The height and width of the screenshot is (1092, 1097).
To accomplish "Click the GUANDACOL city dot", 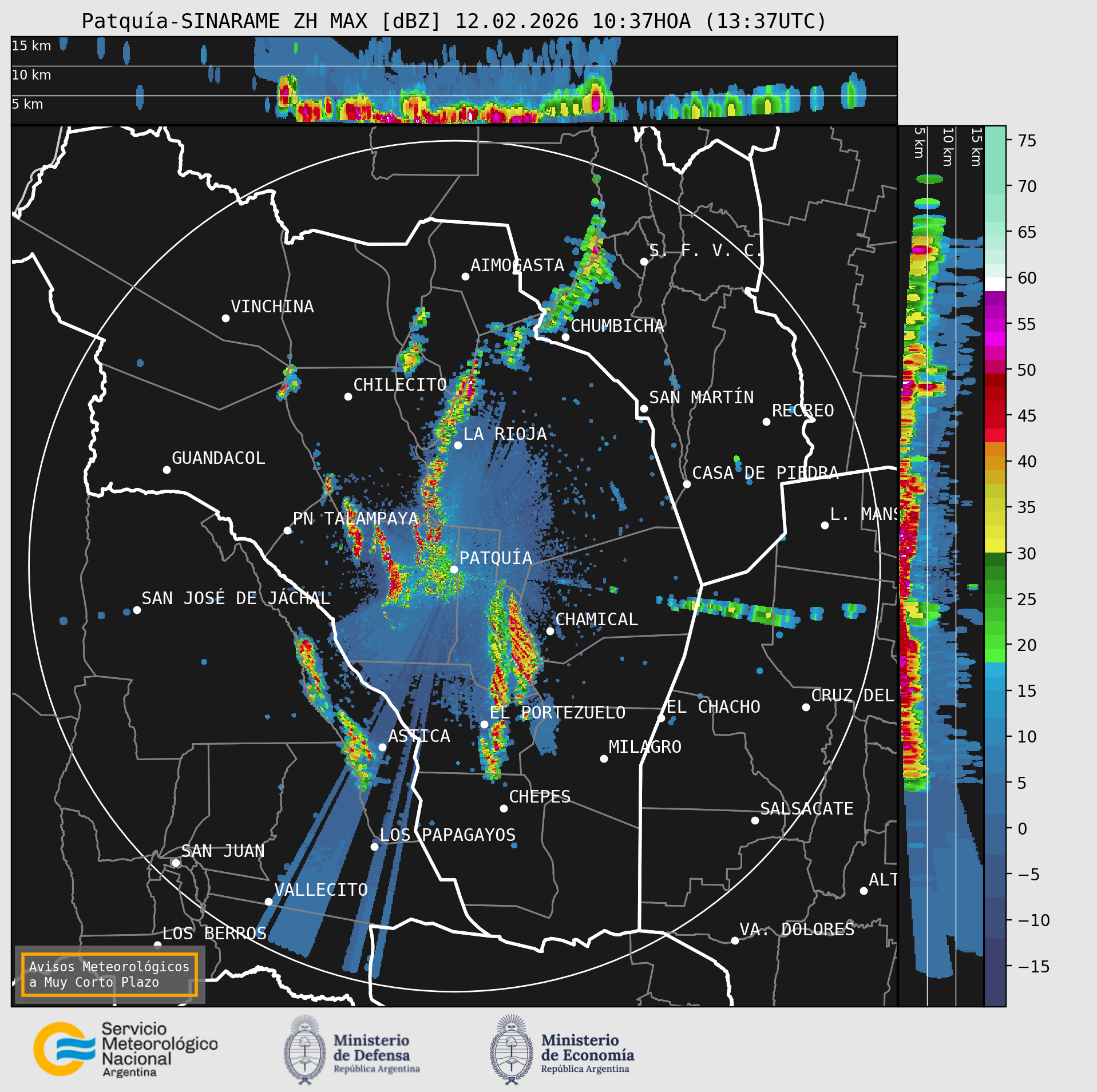I will 167,470.
